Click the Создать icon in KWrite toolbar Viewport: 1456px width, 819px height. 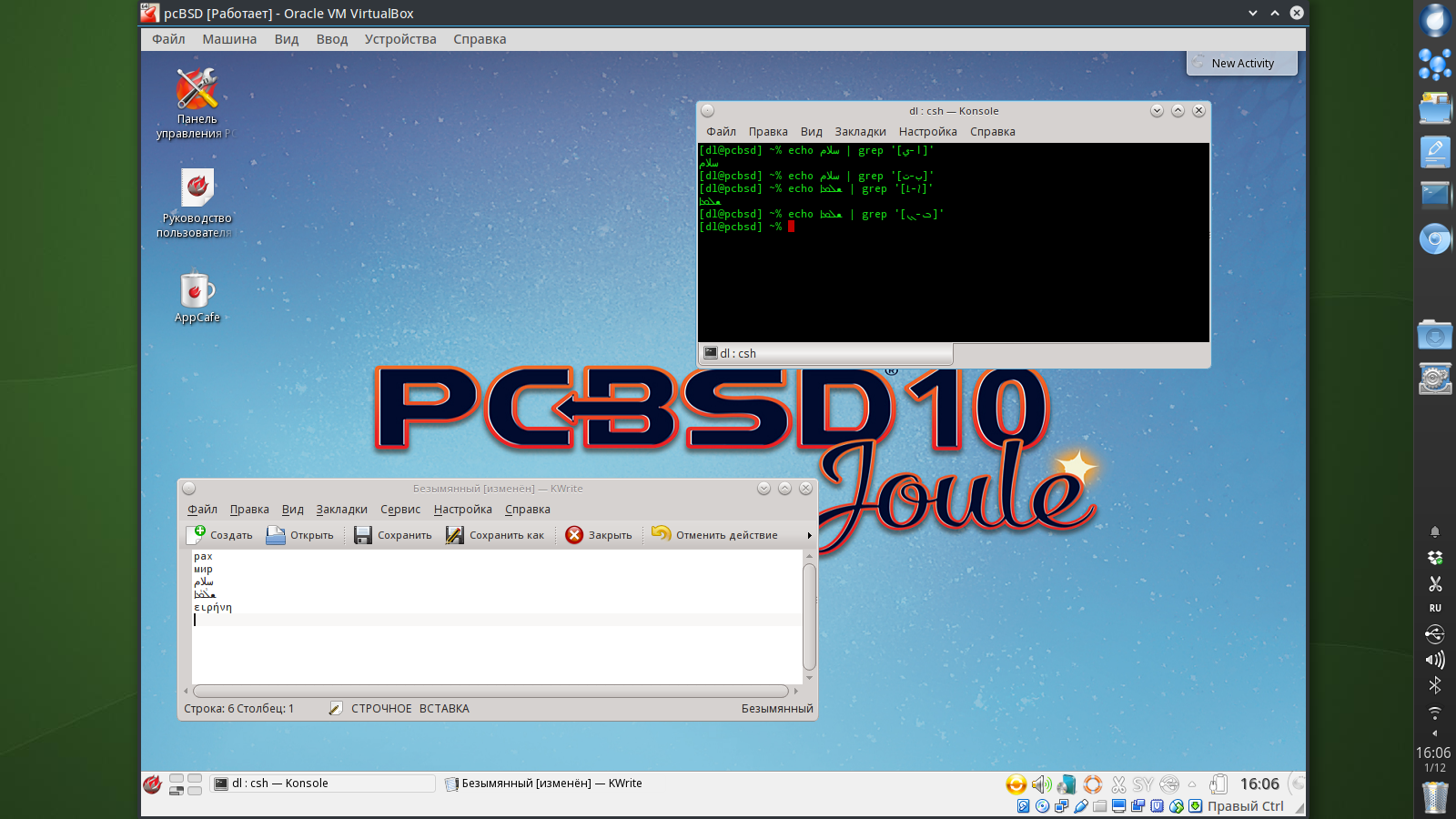(x=197, y=535)
